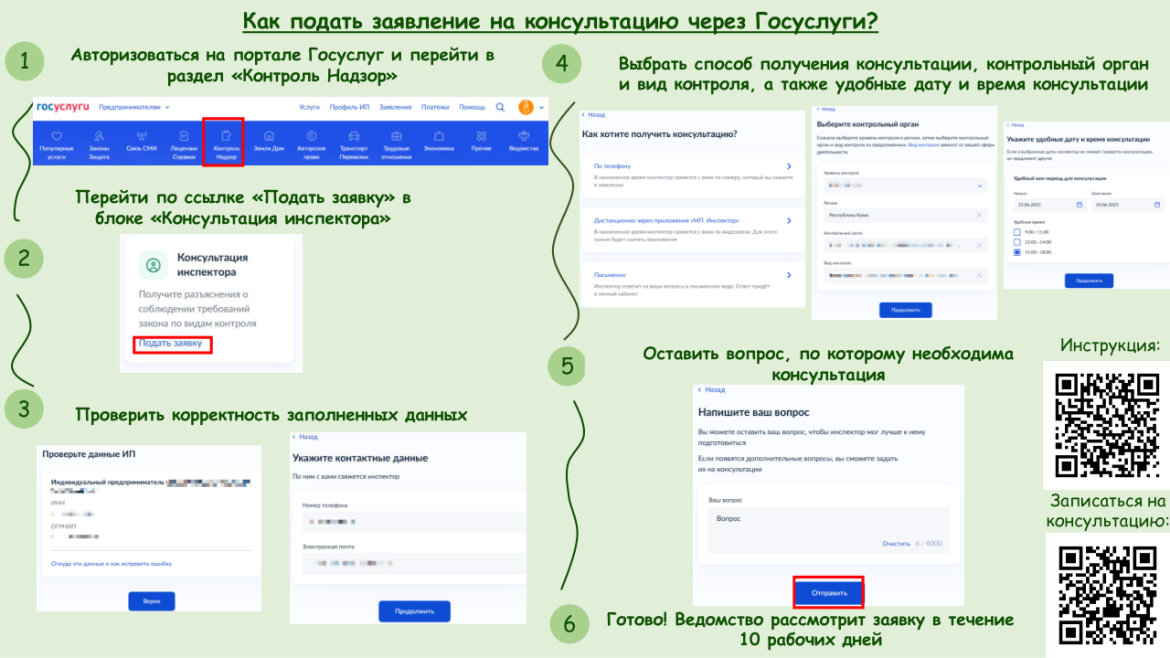The width and height of the screenshot is (1170, 658).
Task: Open the Услуги menu item
Action: tap(309, 107)
